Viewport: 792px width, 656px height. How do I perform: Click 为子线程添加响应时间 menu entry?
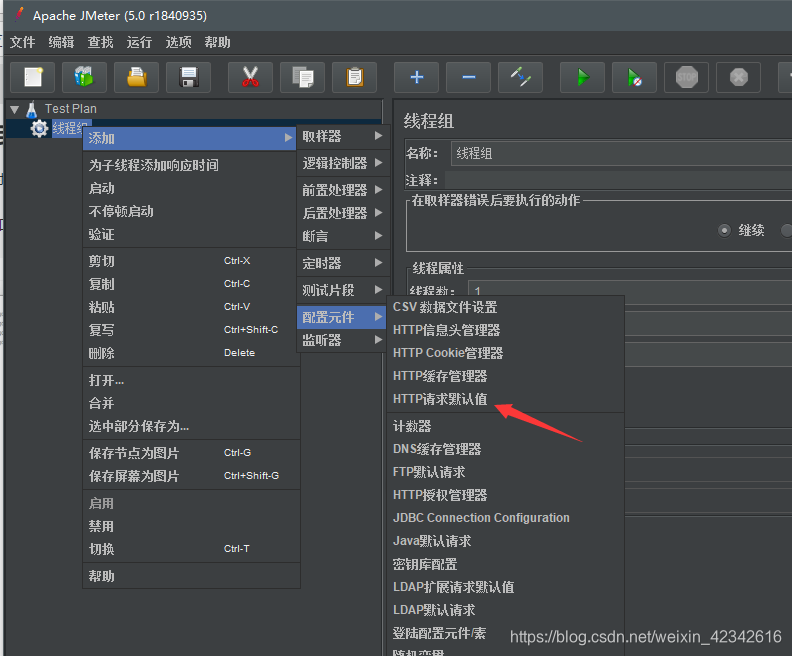[x=191, y=165]
